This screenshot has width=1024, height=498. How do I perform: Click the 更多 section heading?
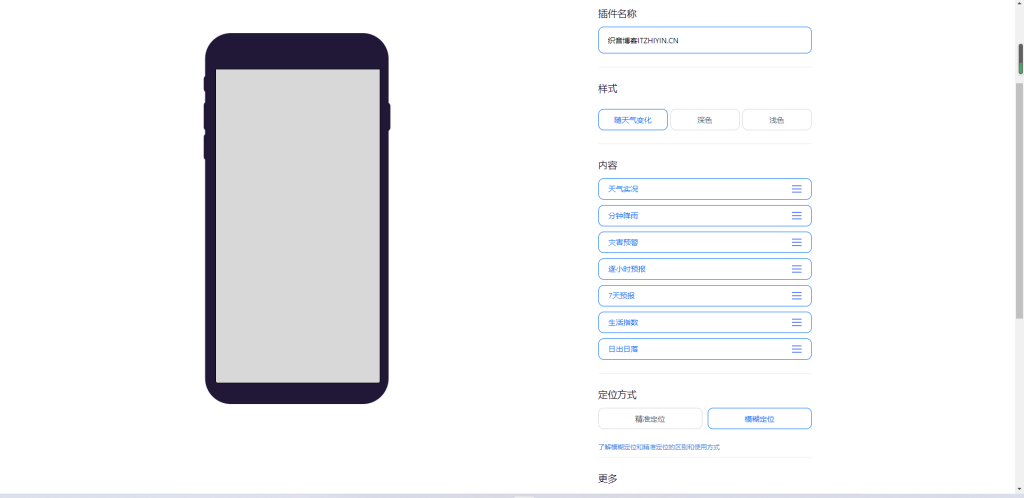click(607, 478)
